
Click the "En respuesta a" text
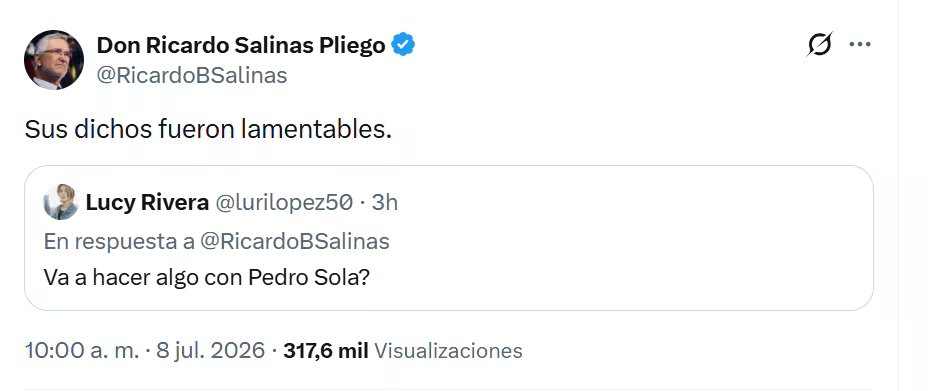coord(119,242)
